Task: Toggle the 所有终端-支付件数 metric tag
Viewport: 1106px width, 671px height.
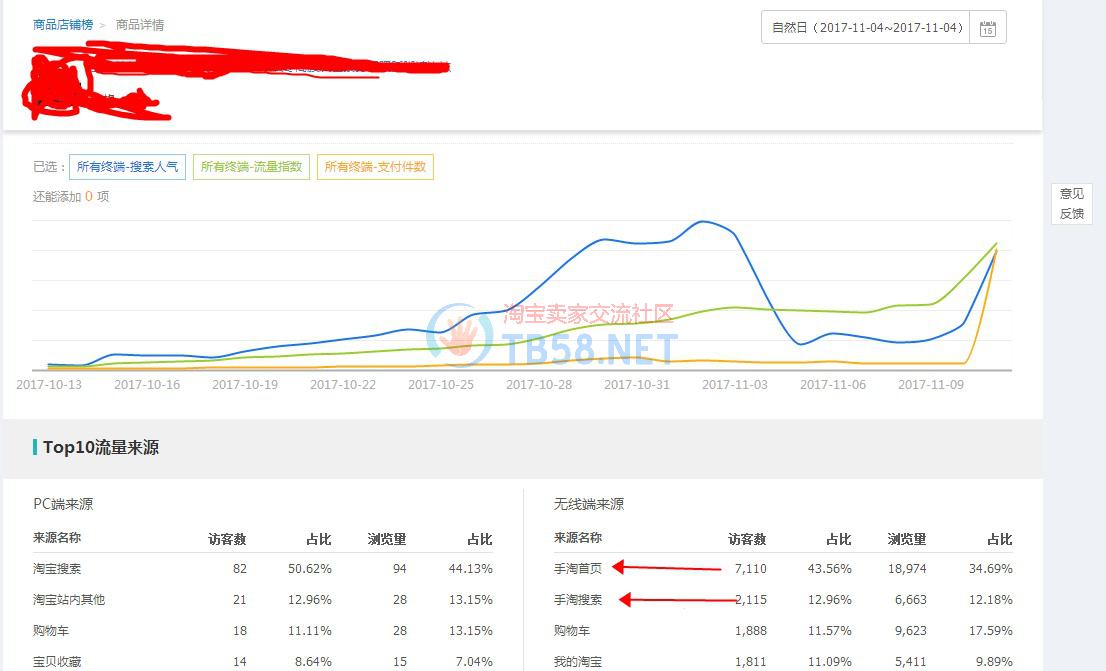Action: pyautogui.click(x=375, y=167)
